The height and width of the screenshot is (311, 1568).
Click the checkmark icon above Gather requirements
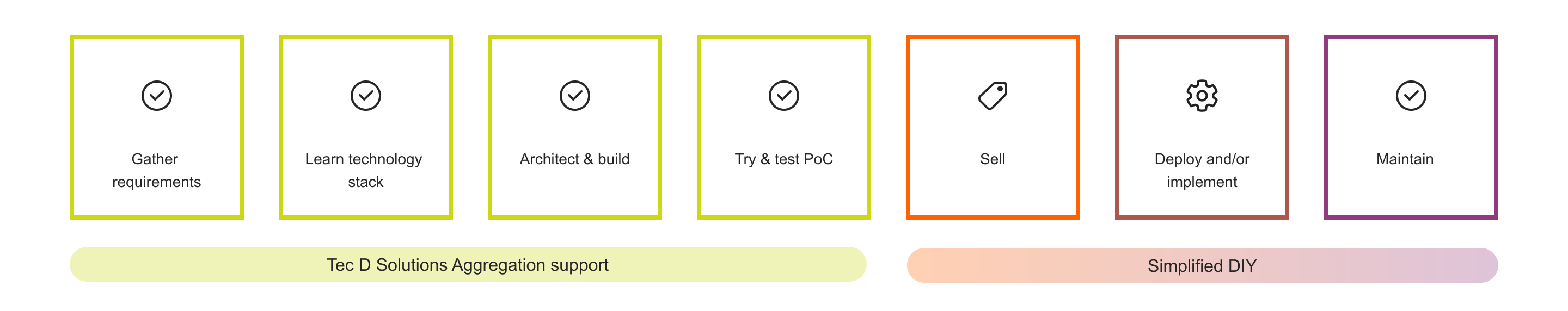156,95
